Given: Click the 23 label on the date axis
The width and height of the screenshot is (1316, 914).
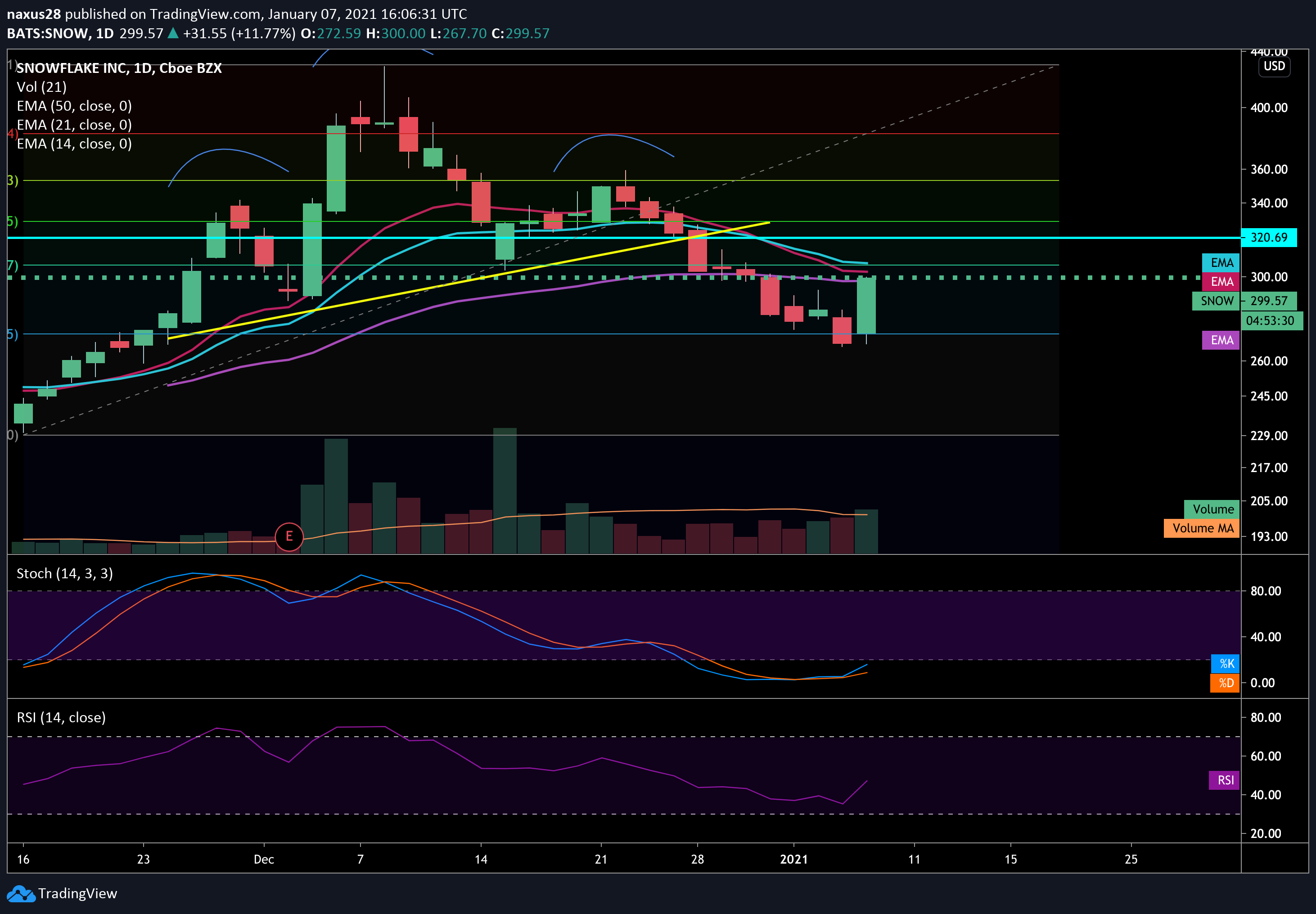Looking at the screenshot, I should pyautogui.click(x=143, y=860).
